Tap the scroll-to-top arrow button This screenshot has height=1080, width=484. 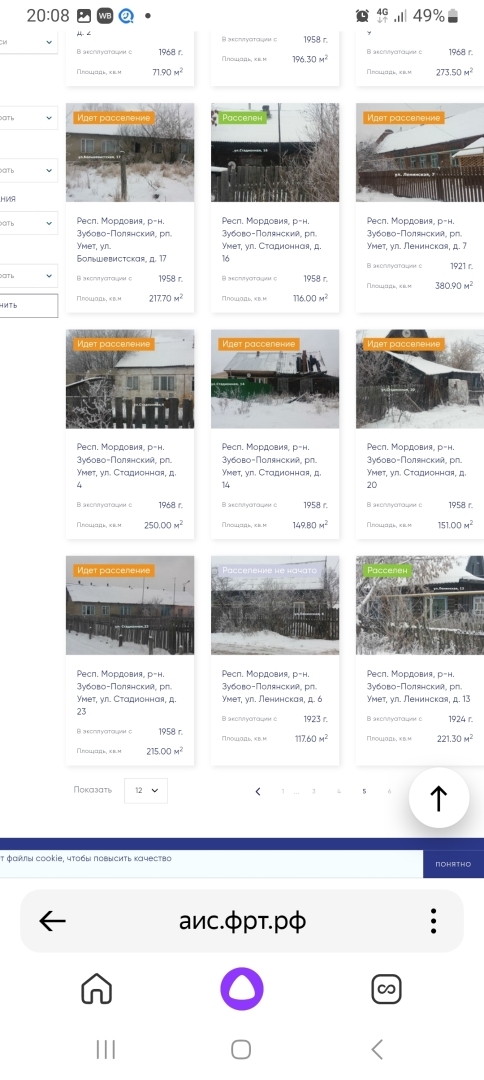(439, 798)
